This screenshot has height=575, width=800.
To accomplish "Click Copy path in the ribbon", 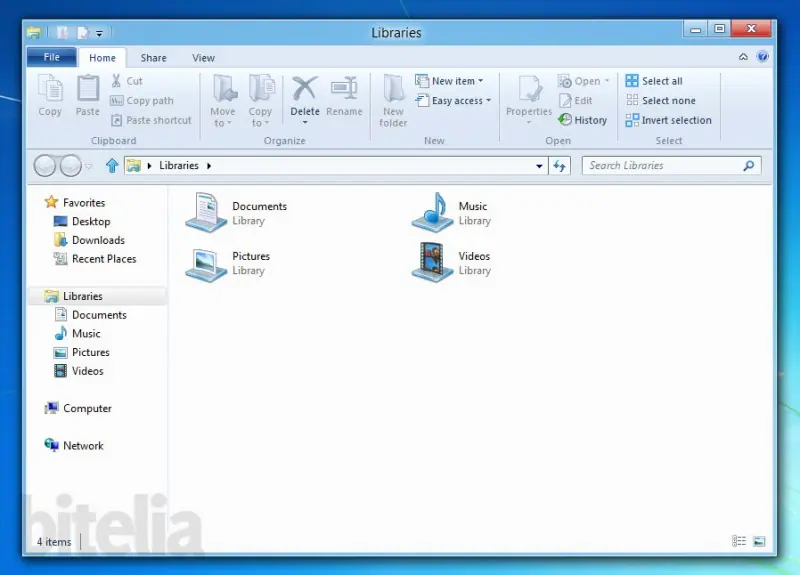I will 142,101.
